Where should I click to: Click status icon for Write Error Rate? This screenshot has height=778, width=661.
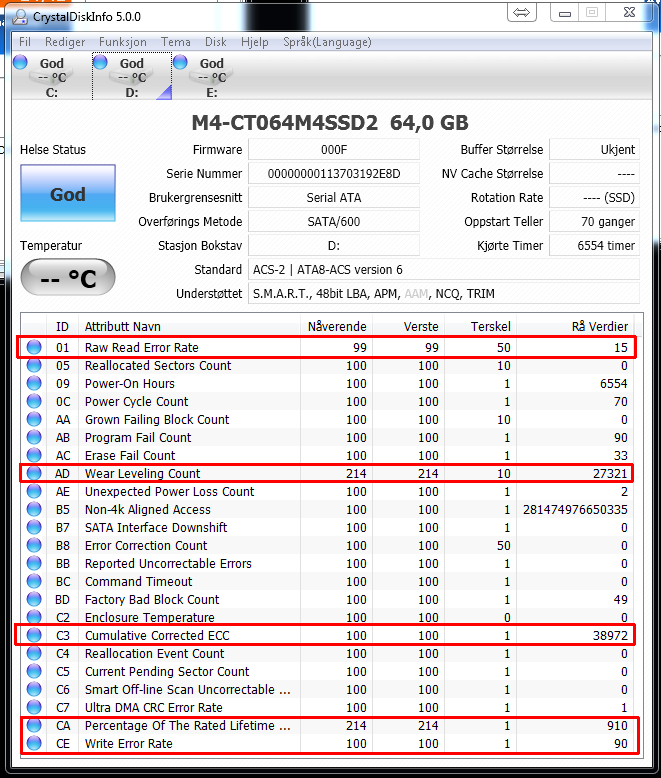point(34,743)
